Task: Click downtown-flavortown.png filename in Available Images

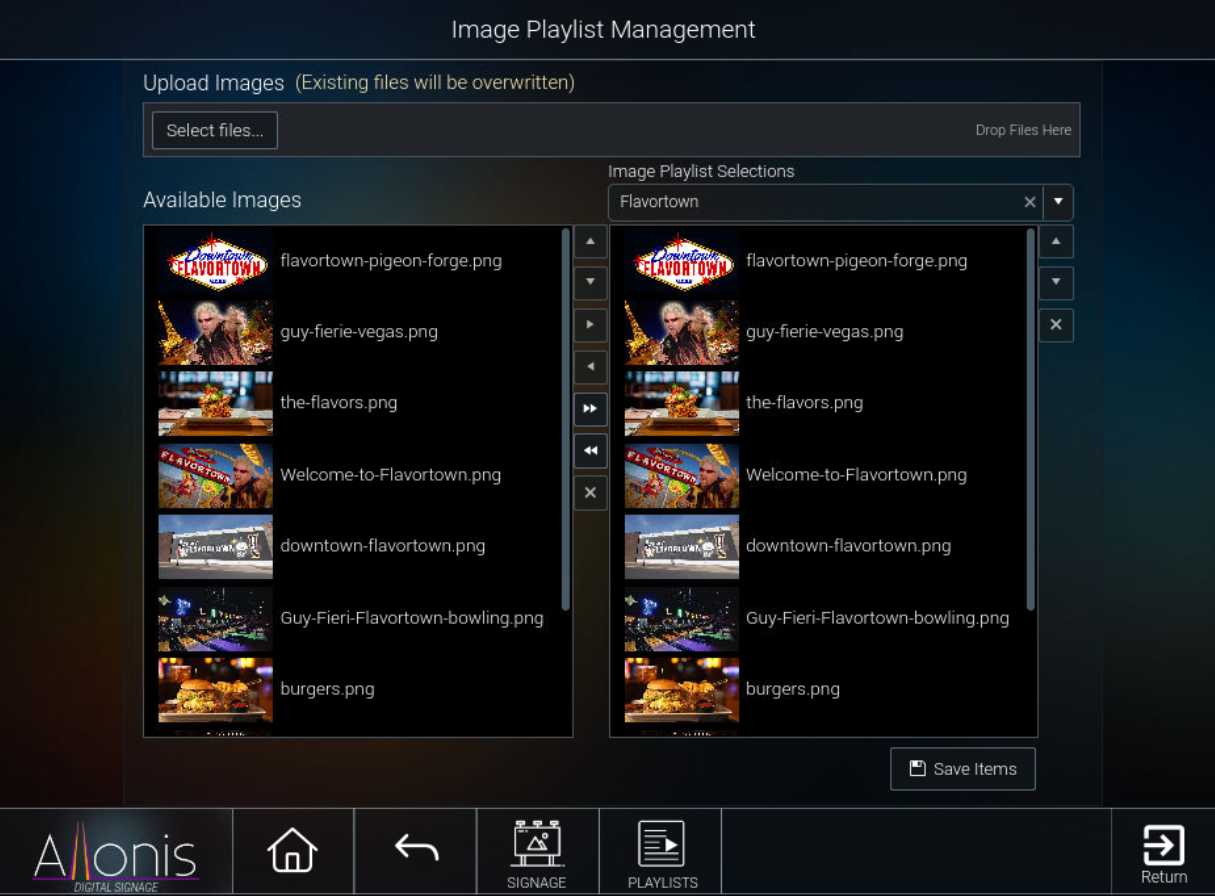Action: click(383, 546)
